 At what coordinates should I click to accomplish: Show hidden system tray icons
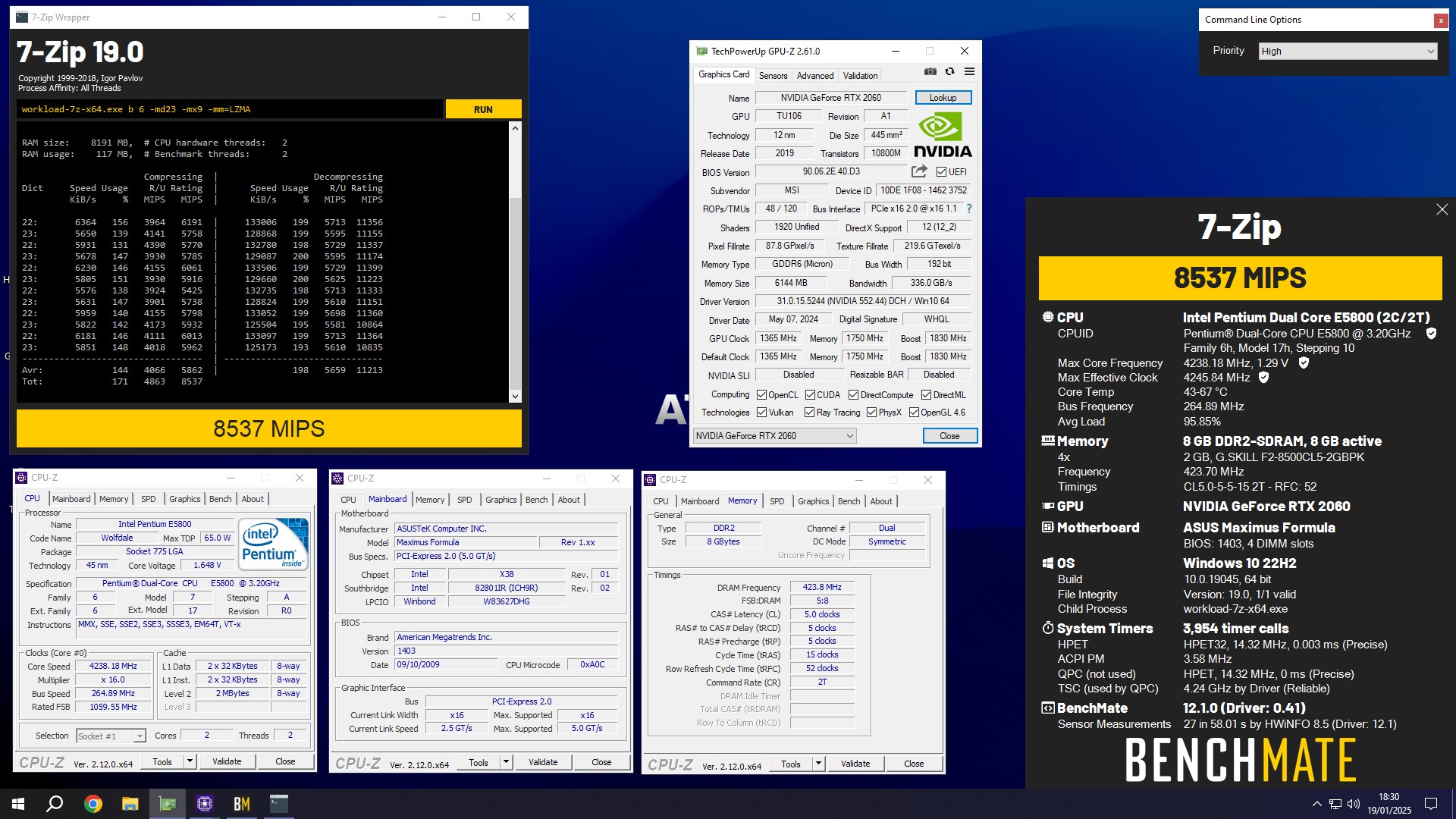pos(1316,804)
